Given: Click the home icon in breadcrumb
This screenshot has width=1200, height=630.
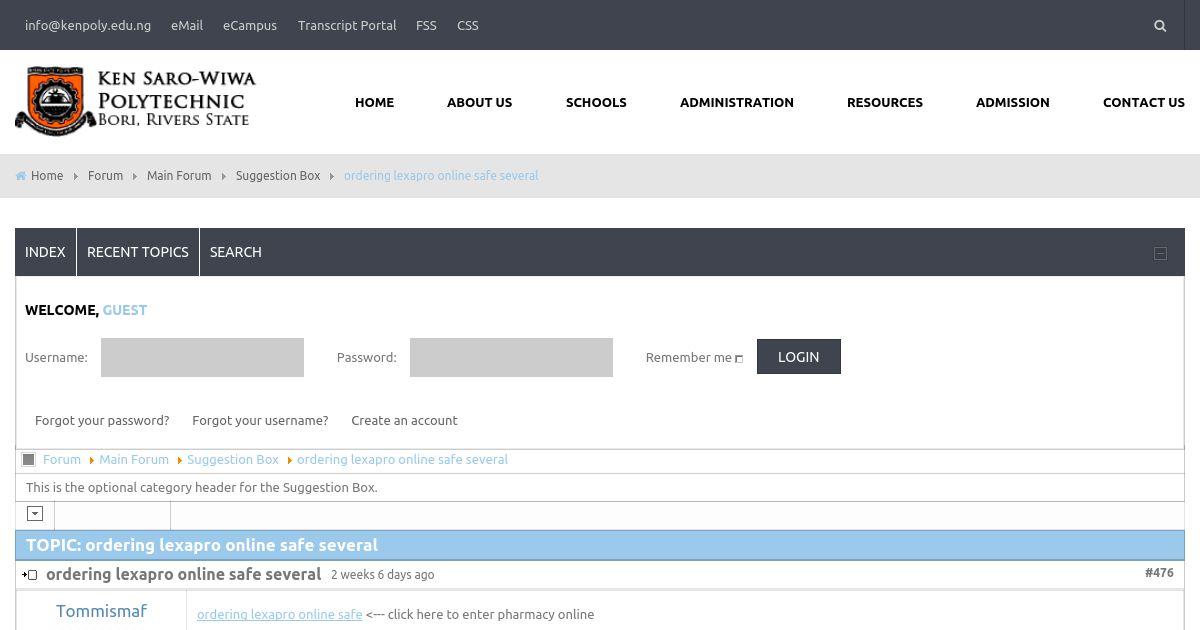Looking at the screenshot, I should [21, 176].
